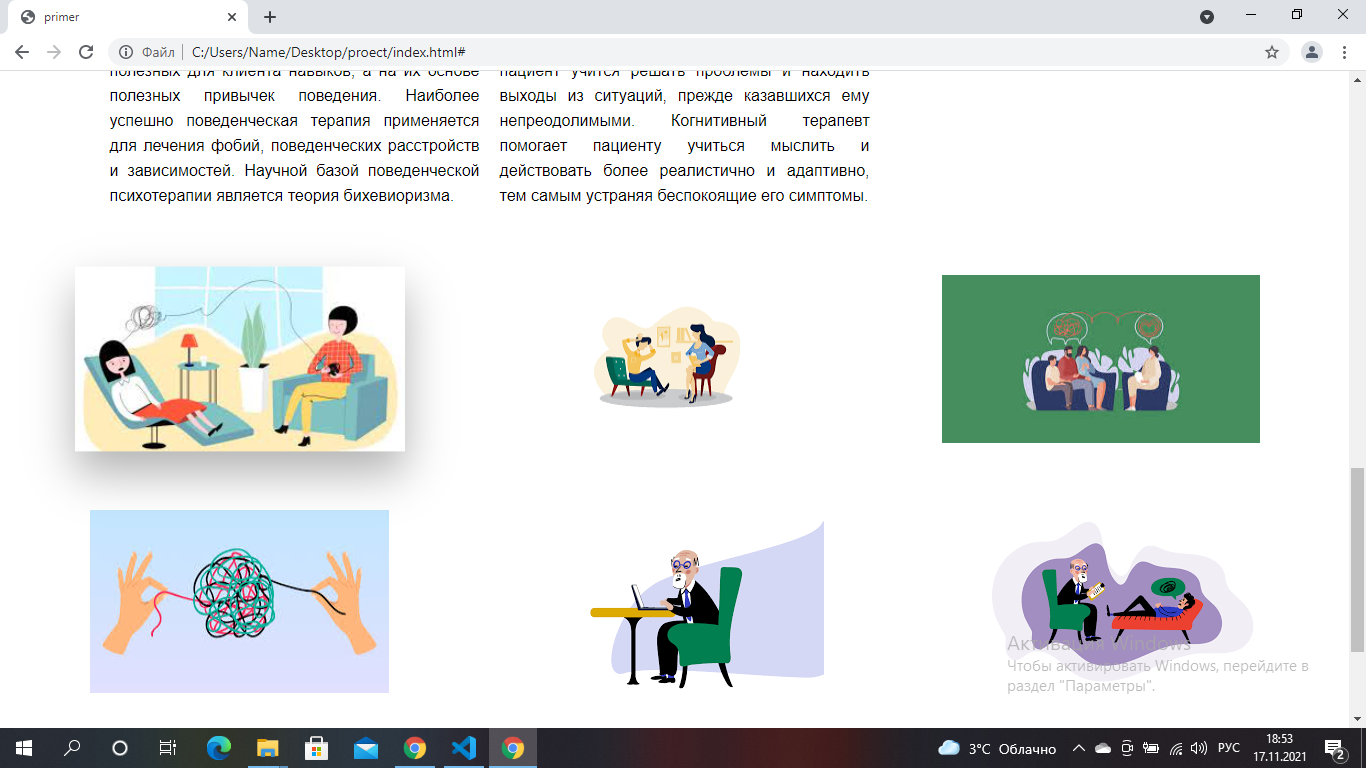
Task: Open Microsoft Store from the taskbar
Action: pyautogui.click(x=316, y=748)
